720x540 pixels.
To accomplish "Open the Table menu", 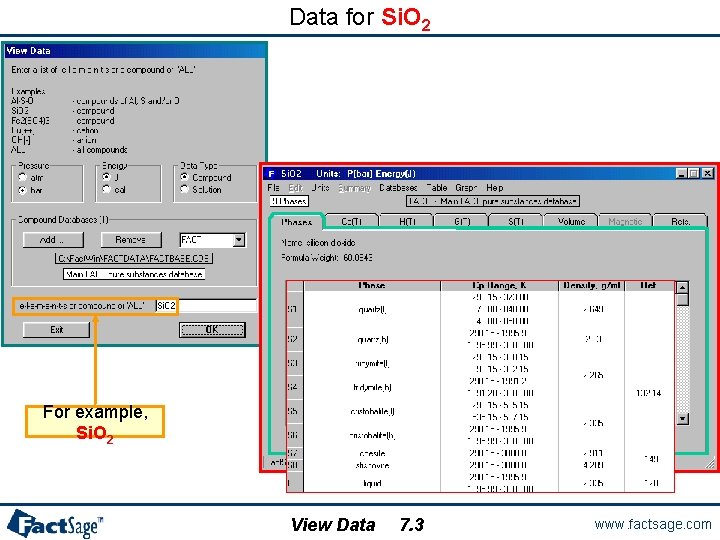I will (437, 188).
